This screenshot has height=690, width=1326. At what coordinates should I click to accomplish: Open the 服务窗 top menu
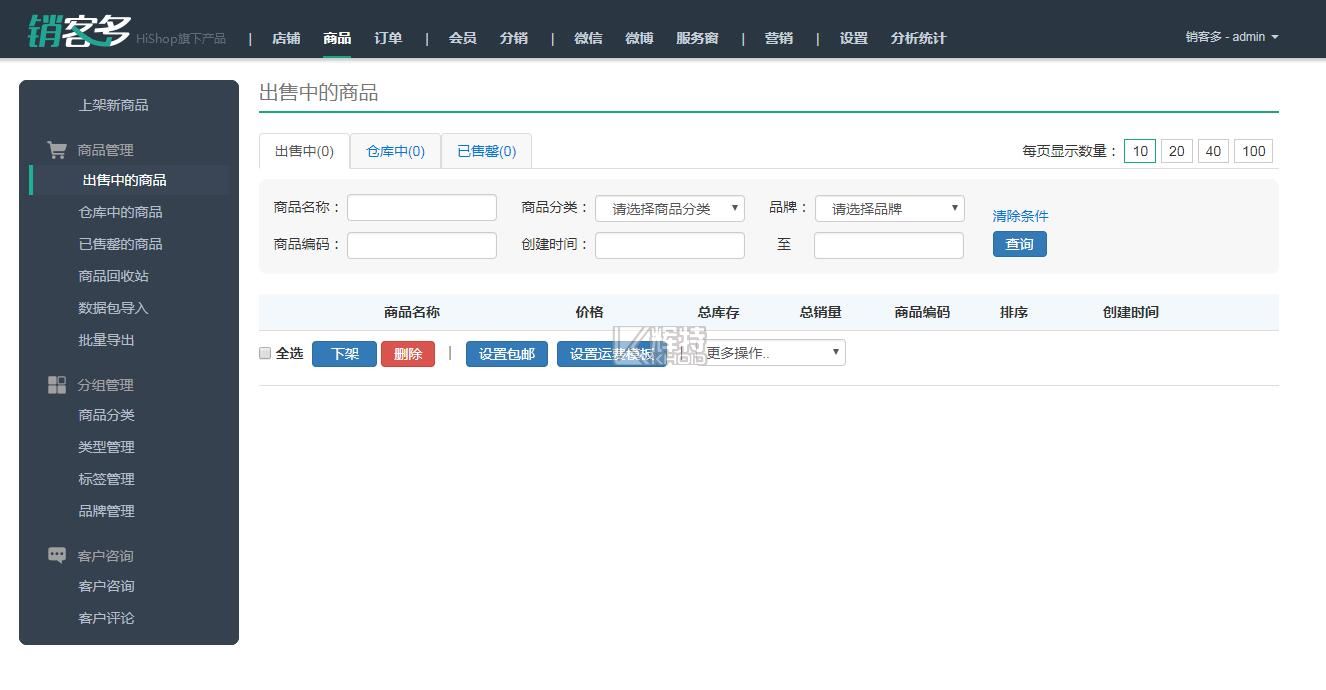pos(697,38)
